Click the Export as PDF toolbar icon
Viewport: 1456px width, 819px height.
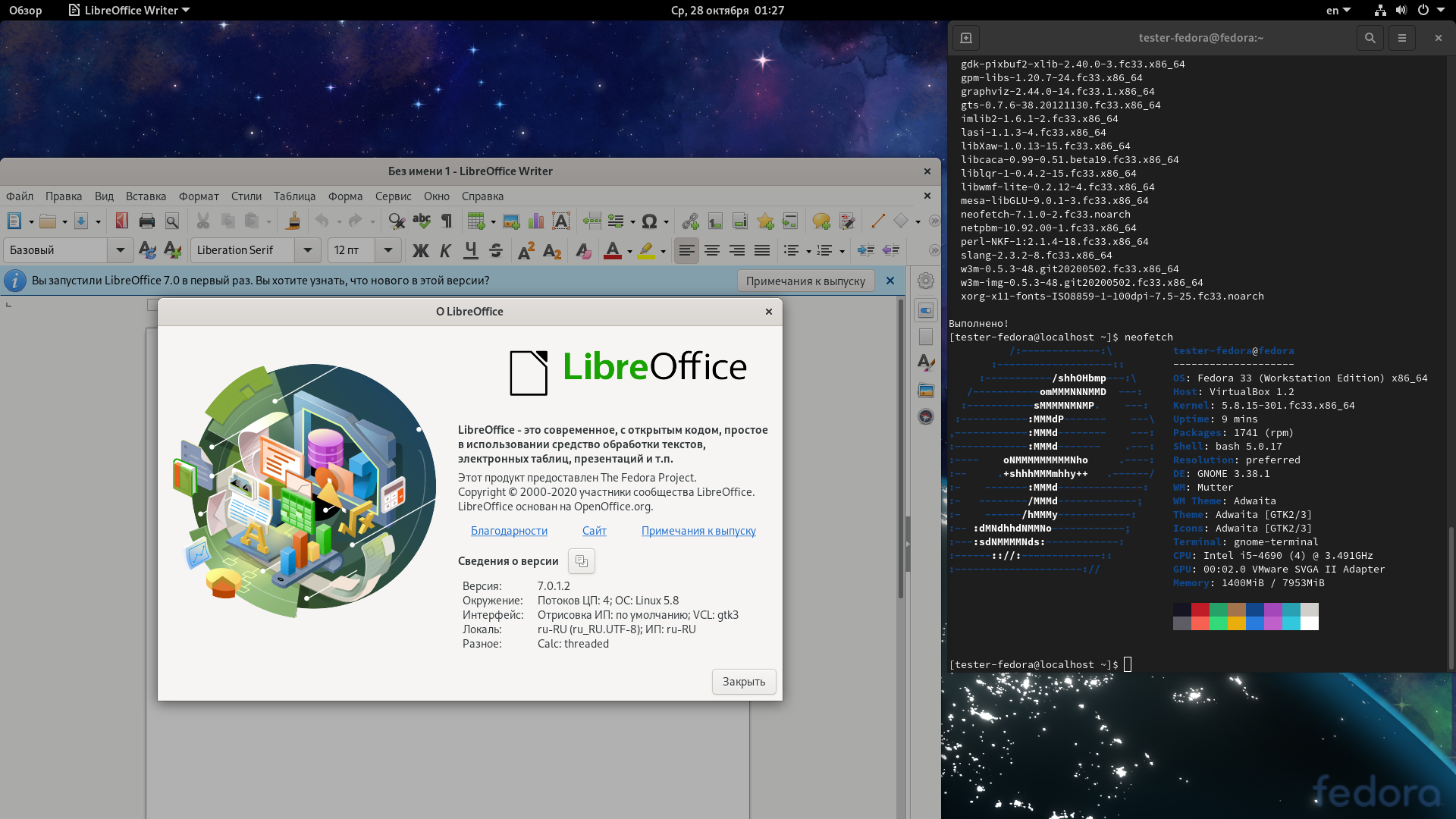coord(121,221)
